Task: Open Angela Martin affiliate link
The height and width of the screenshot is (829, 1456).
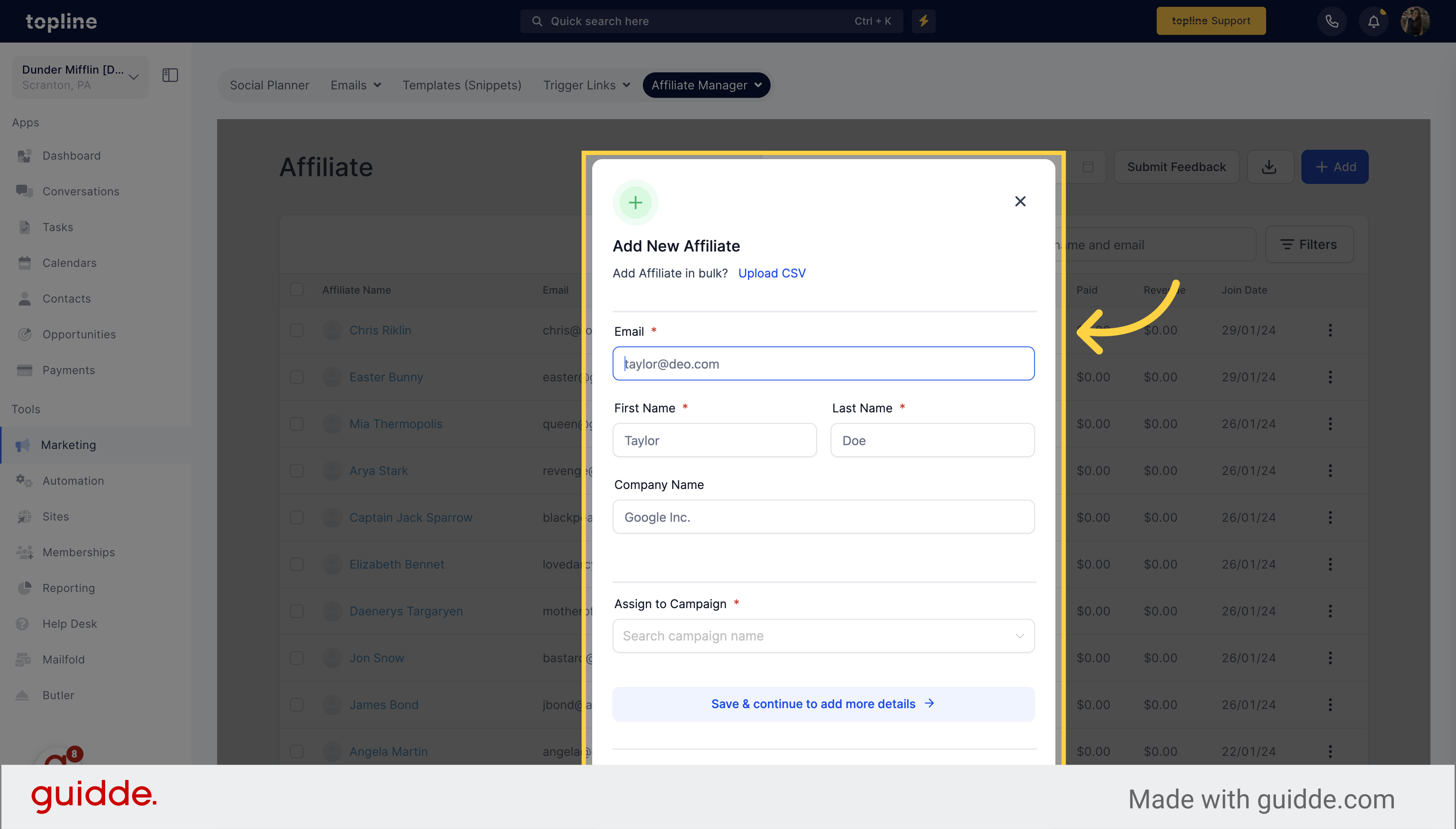Action: pos(388,752)
